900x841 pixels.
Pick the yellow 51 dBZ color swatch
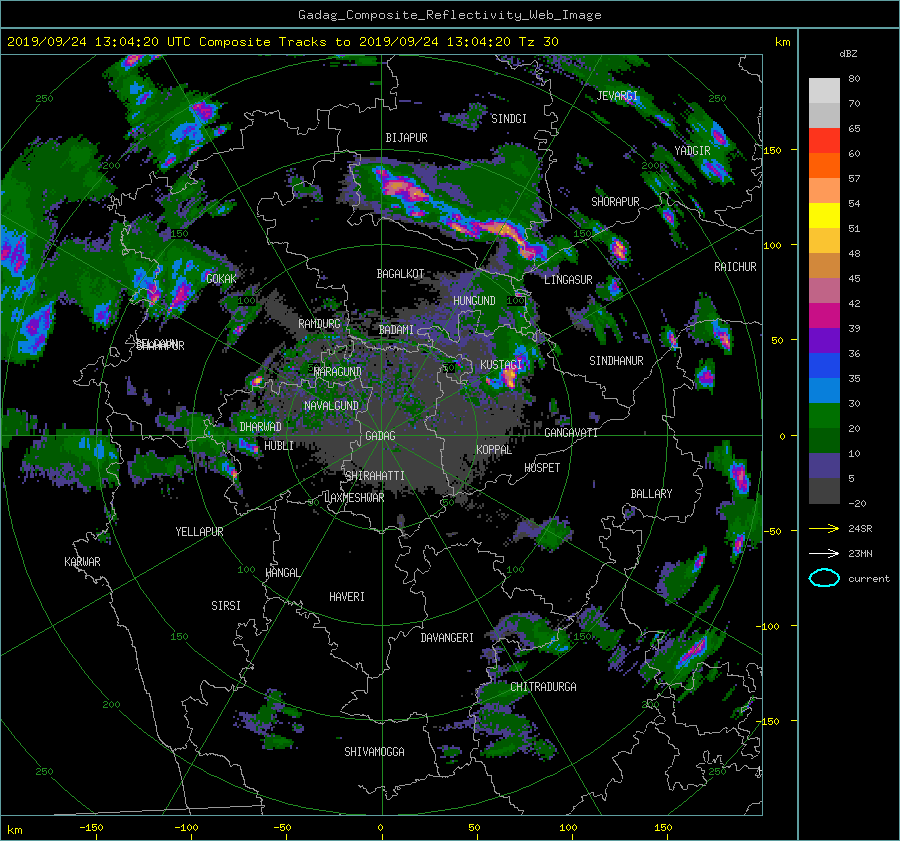[824, 216]
